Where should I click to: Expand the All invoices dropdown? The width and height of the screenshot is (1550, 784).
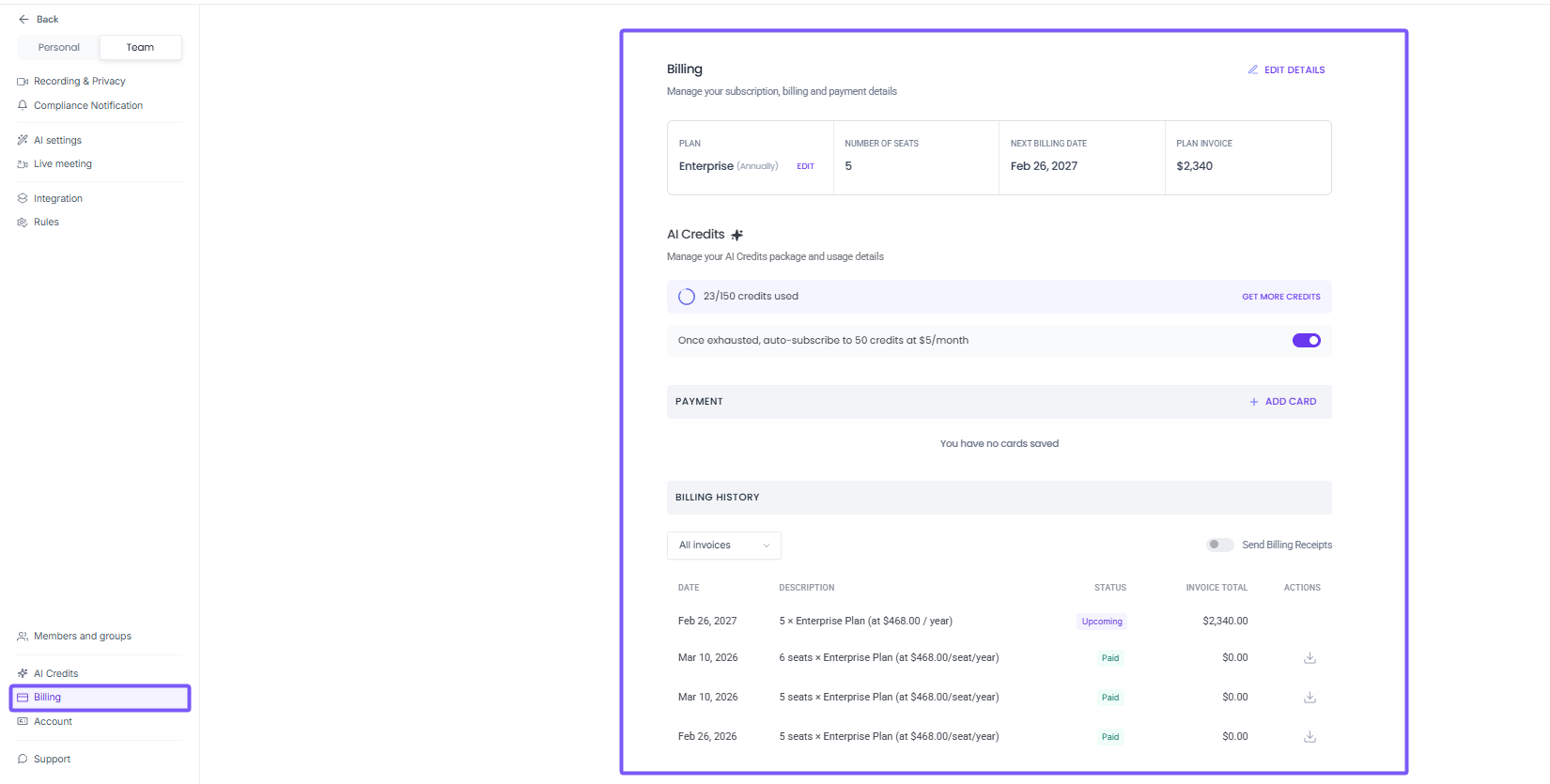723,546
